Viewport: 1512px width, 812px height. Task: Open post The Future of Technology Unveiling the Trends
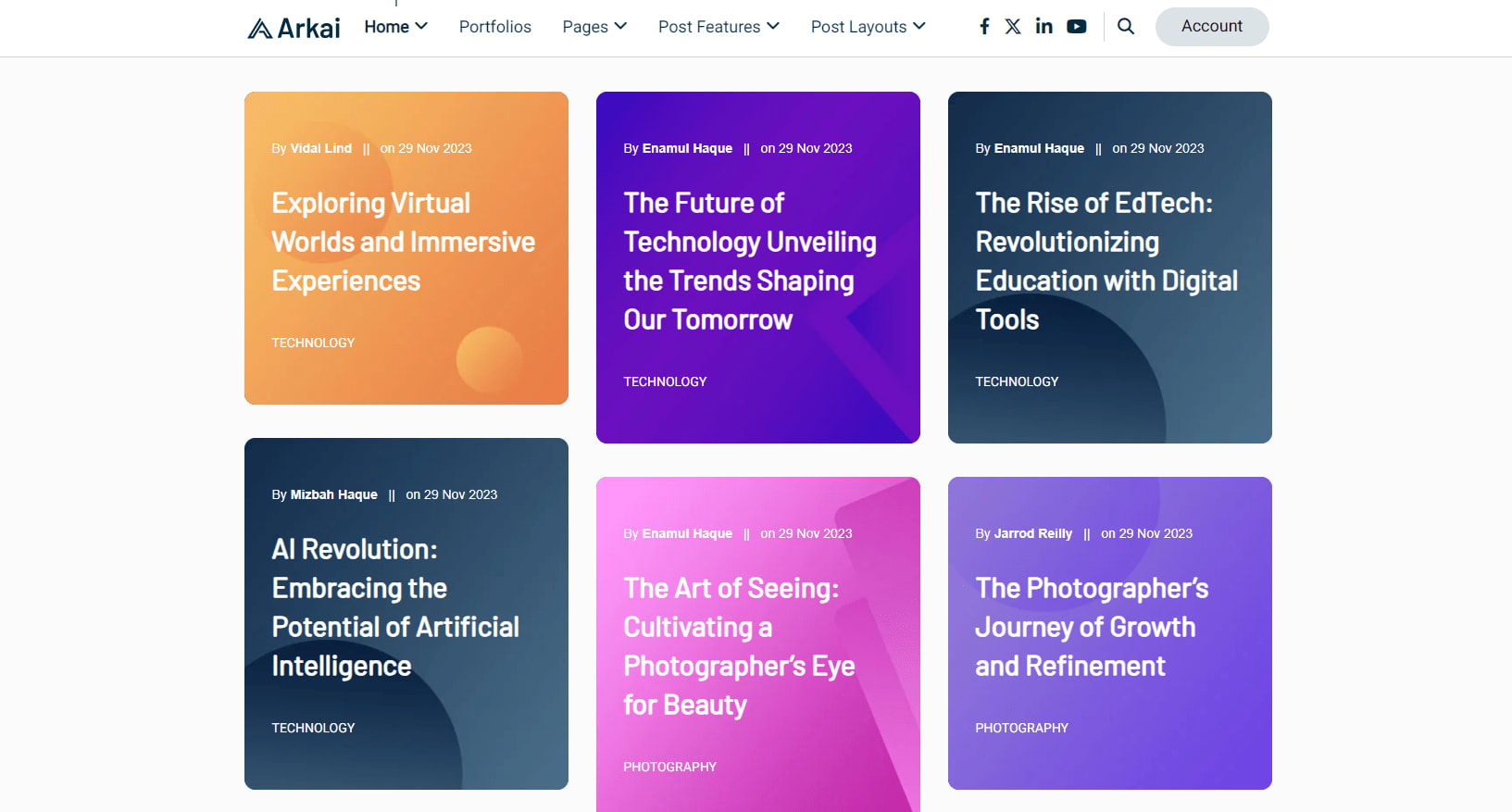click(750, 261)
